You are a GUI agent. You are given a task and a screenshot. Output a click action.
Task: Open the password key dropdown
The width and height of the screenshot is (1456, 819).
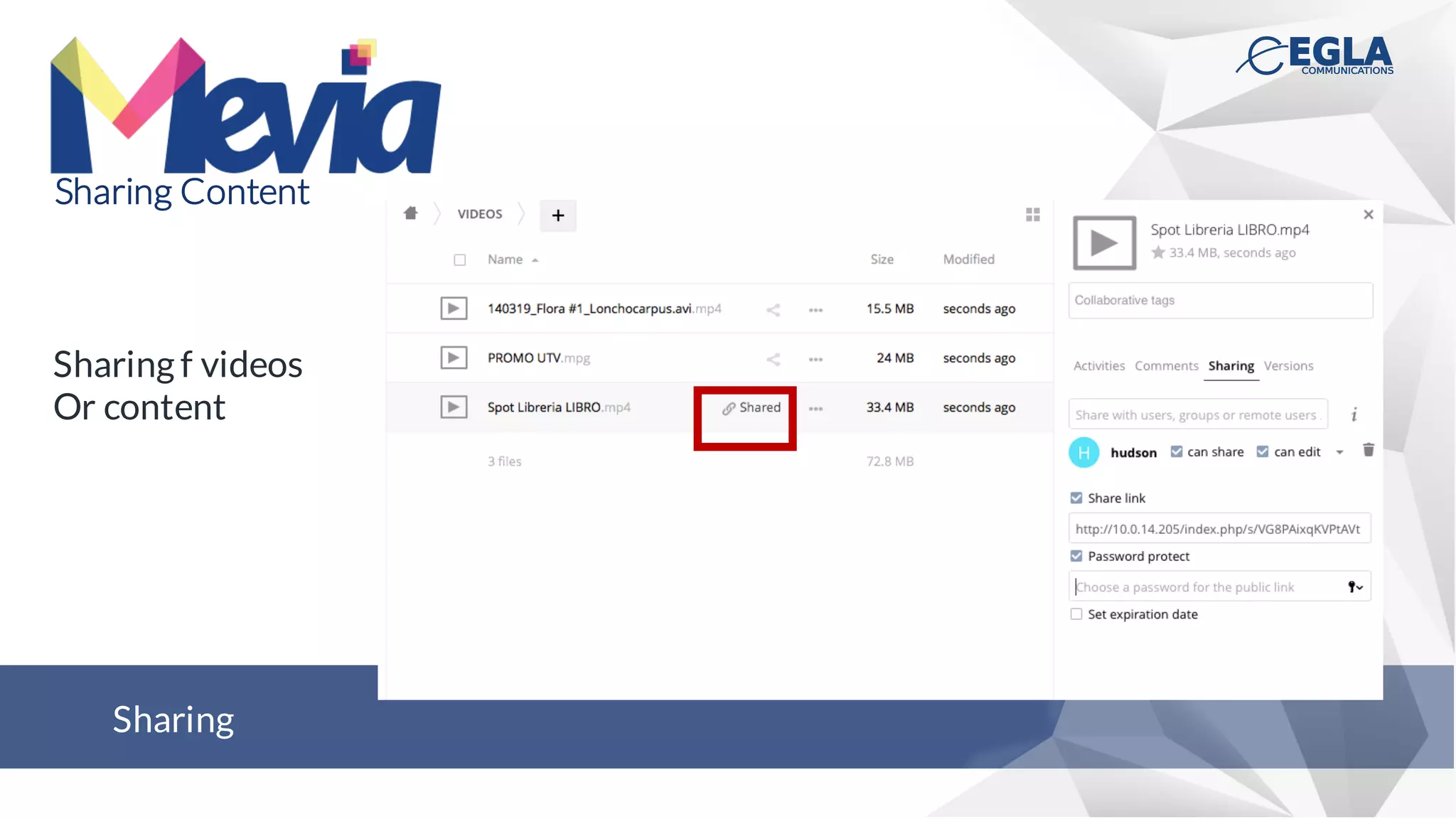[1355, 587]
